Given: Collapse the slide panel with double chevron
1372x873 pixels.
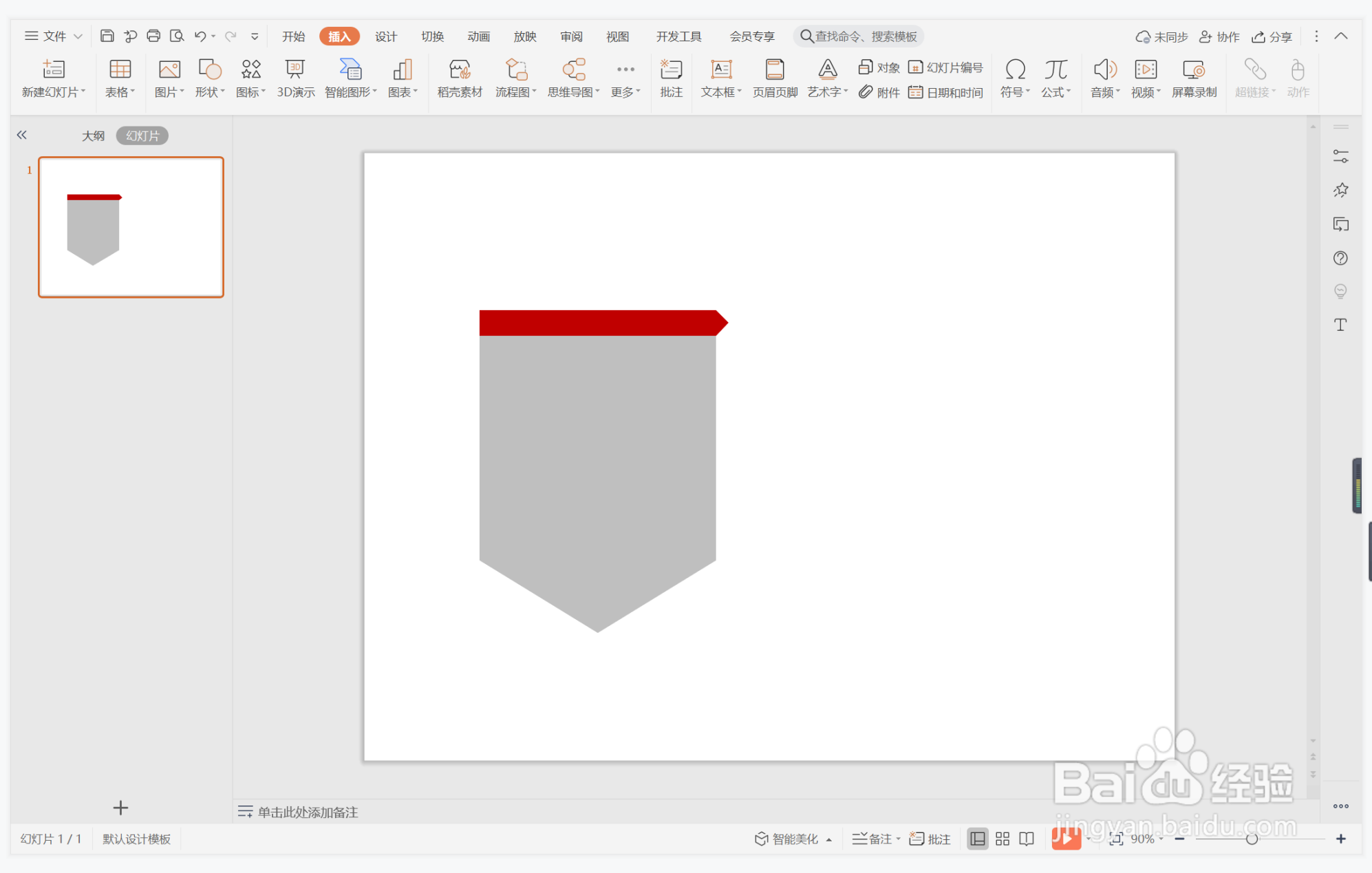Looking at the screenshot, I should [x=22, y=135].
